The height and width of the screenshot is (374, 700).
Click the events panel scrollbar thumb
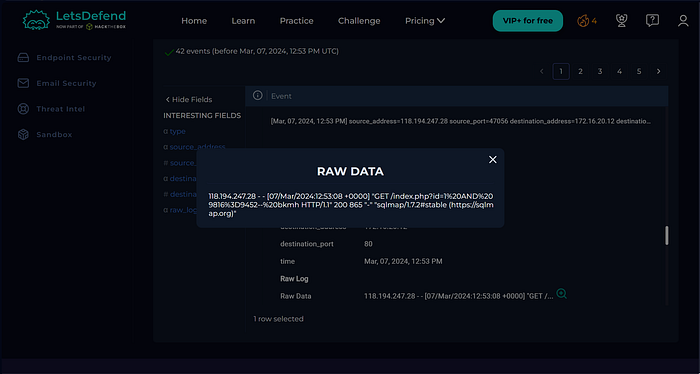pos(667,235)
